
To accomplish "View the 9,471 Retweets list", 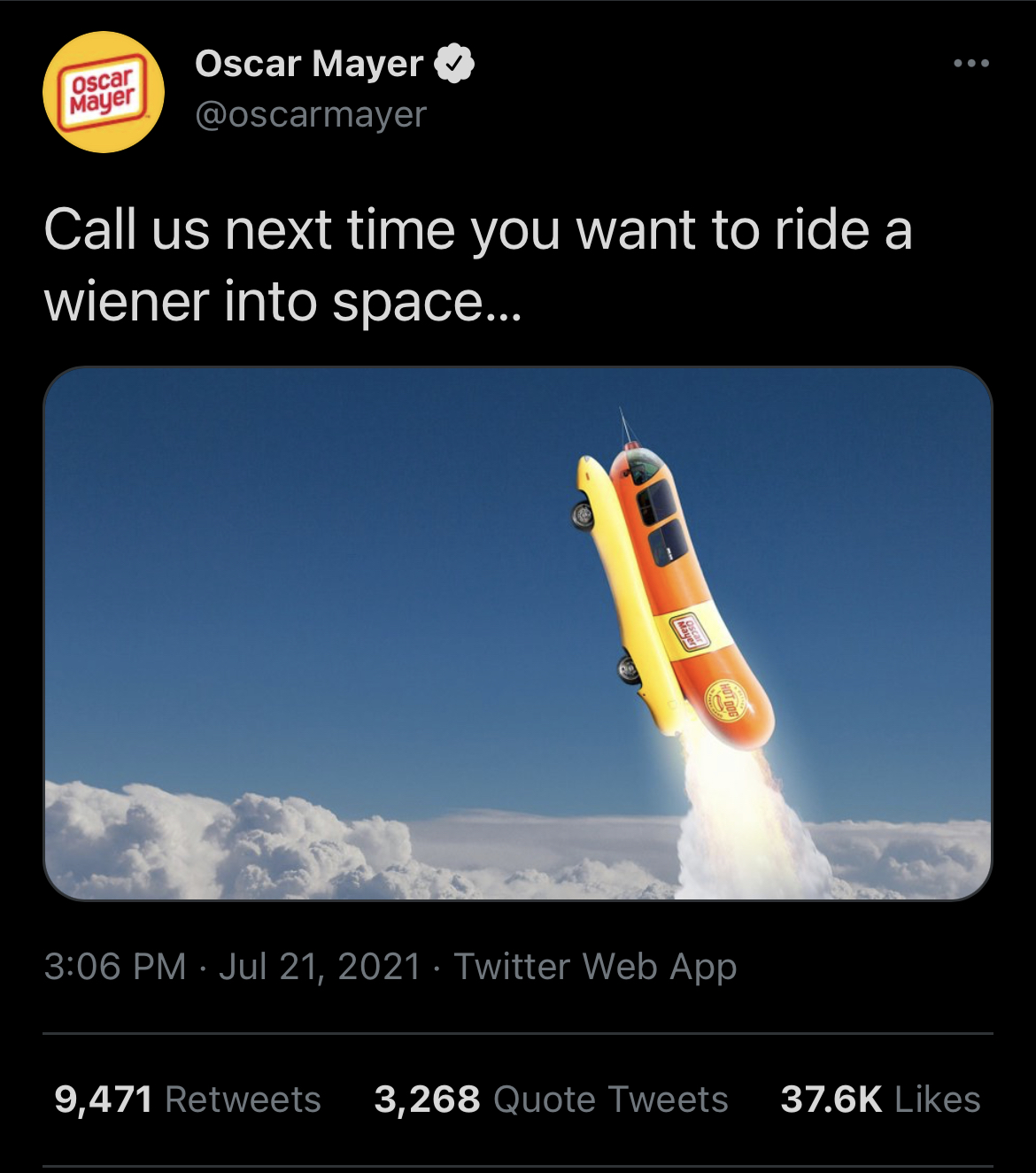I will pos(188,1100).
